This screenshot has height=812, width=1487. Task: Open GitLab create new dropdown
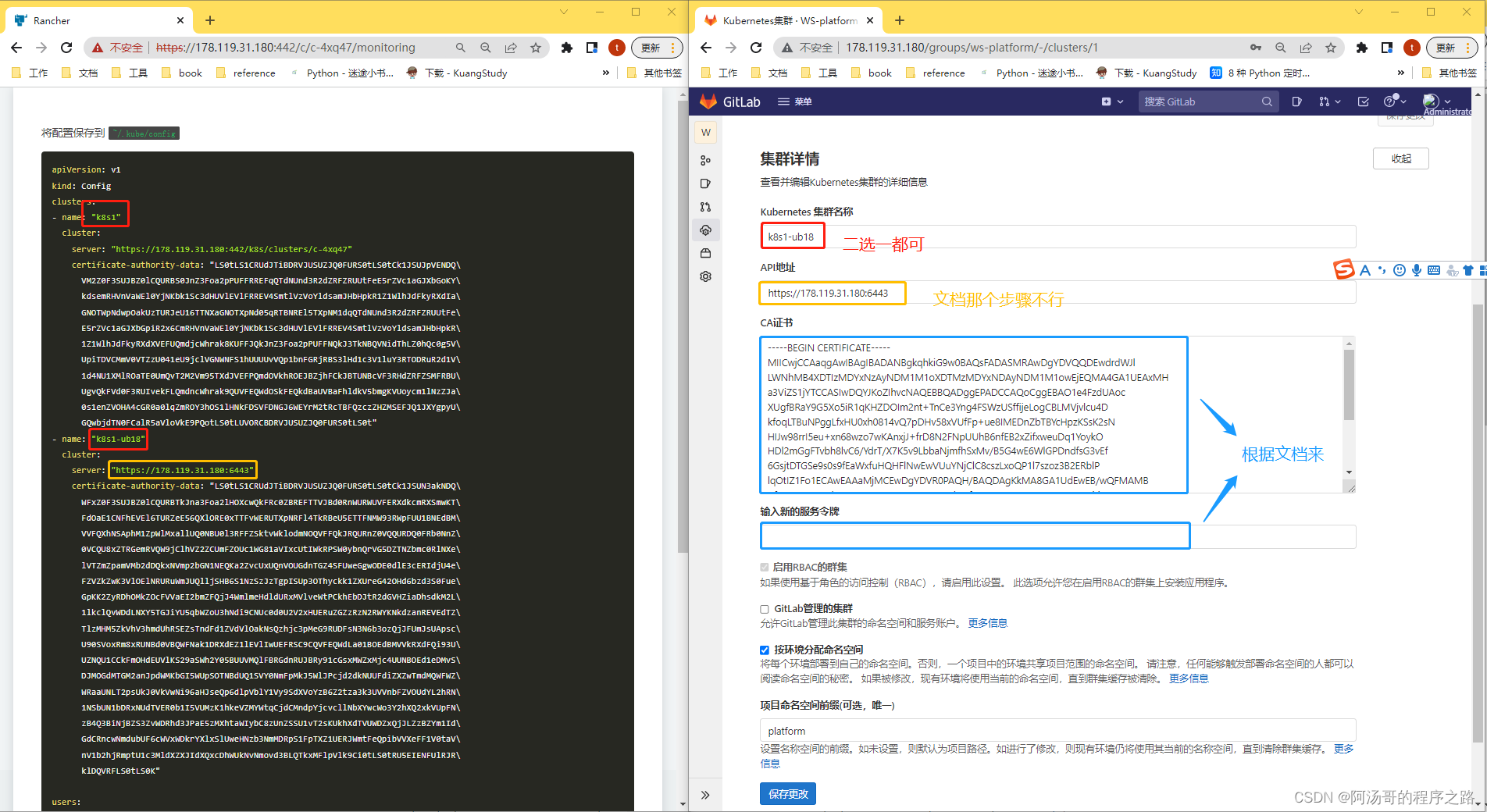click(x=1112, y=101)
